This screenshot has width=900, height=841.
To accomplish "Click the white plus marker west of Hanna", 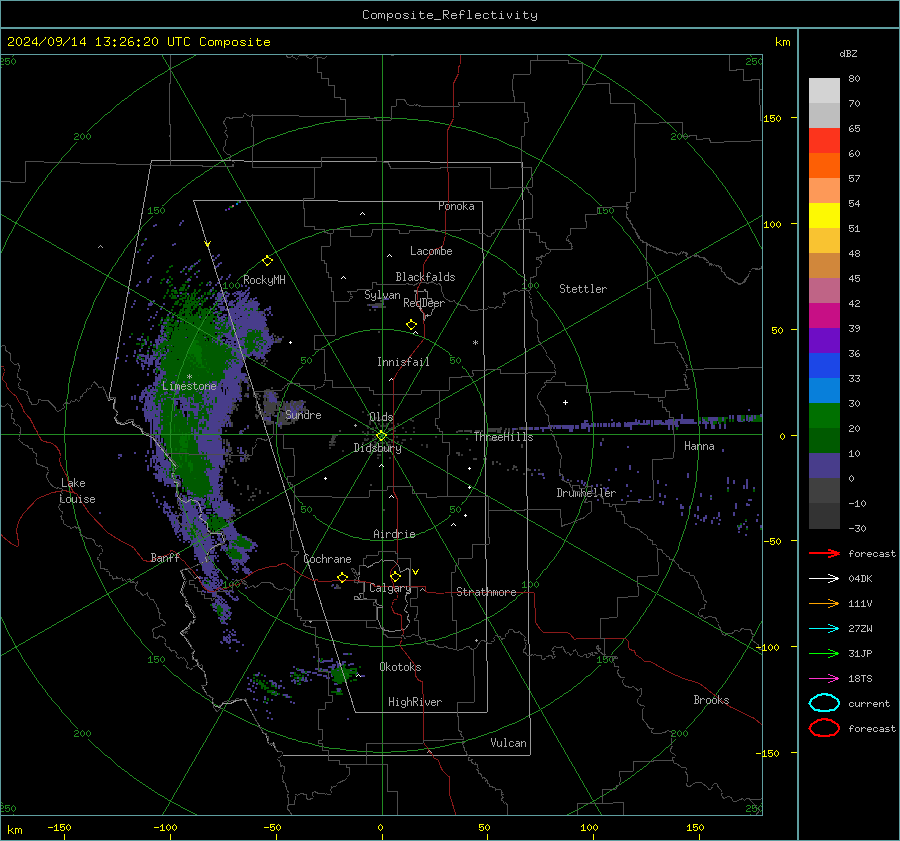I will click(565, 402).
